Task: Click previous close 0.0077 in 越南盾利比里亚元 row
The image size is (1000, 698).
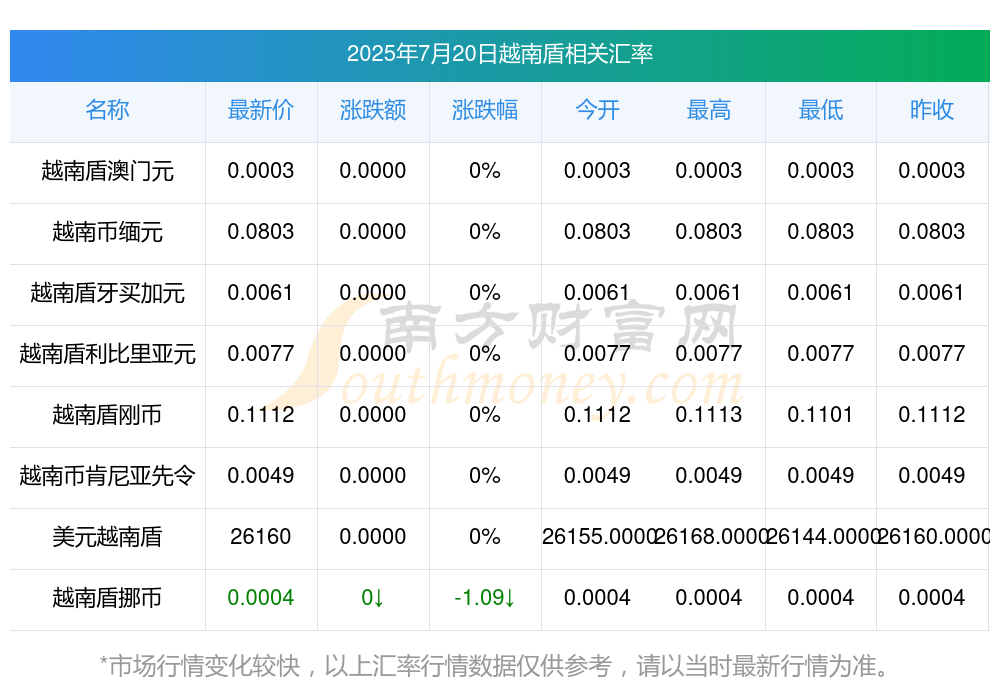Action: click(x=932, y=353)
